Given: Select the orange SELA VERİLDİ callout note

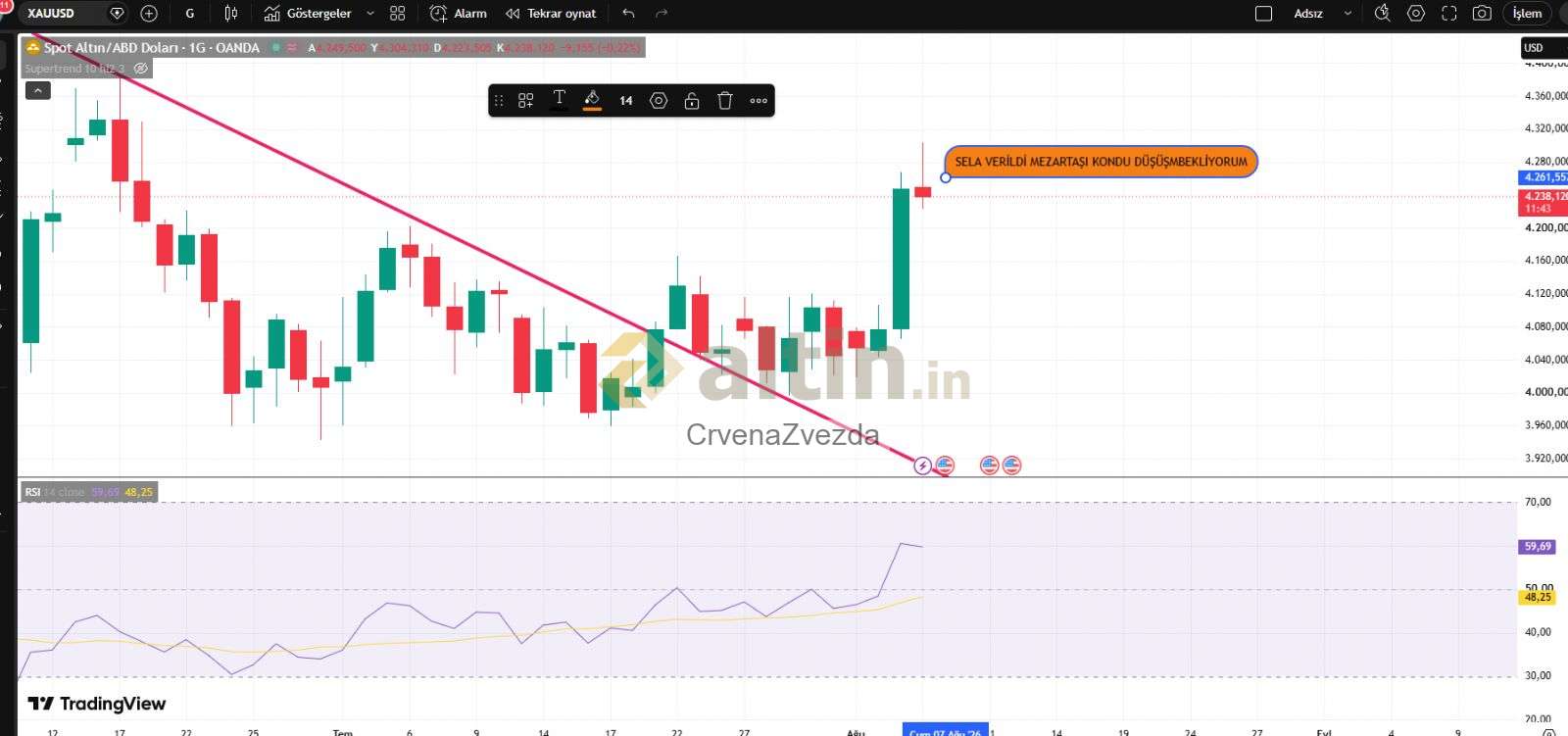Looking at the screenshot, I should 1101,162.
